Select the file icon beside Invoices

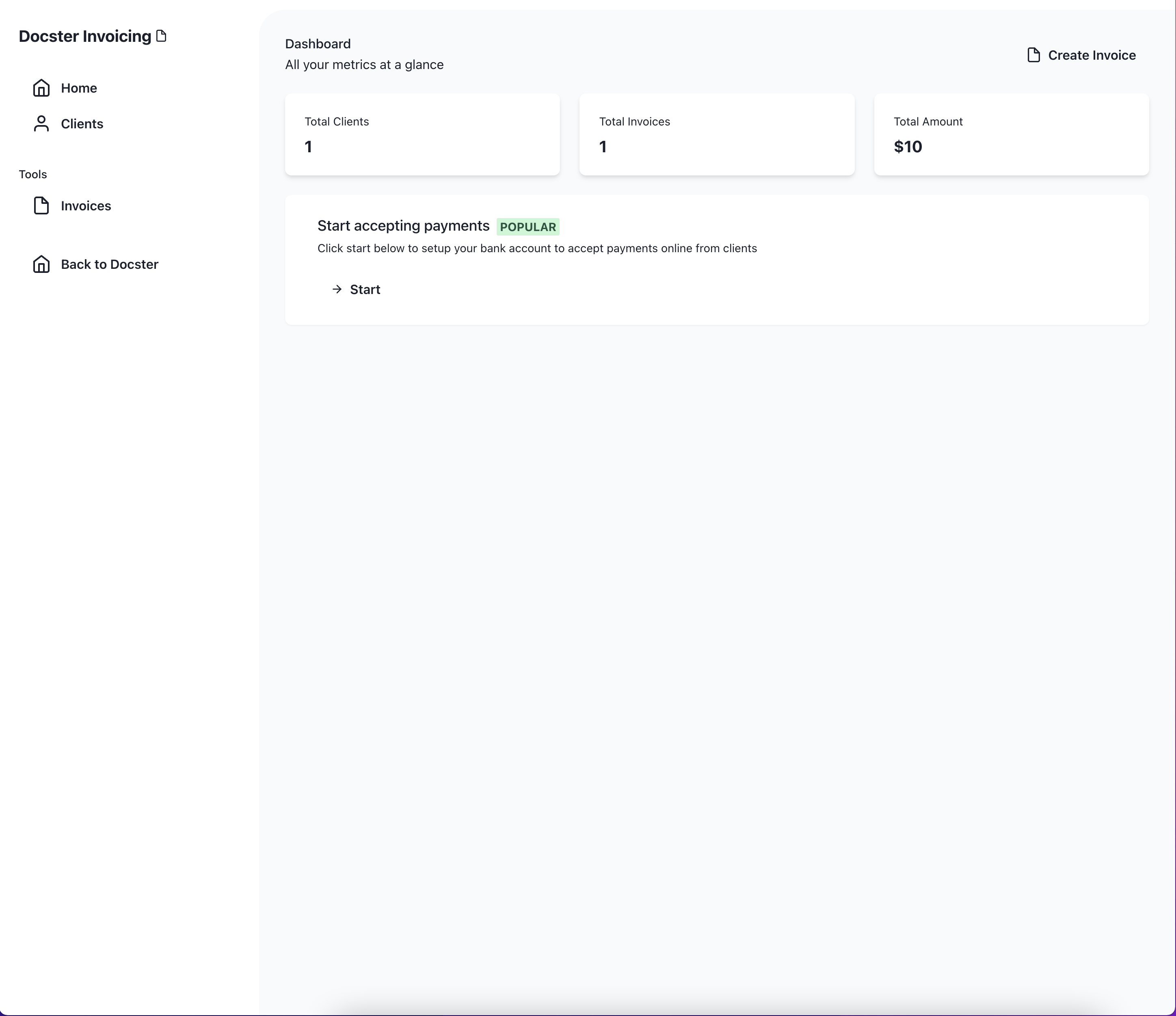(x=41, y=205)
